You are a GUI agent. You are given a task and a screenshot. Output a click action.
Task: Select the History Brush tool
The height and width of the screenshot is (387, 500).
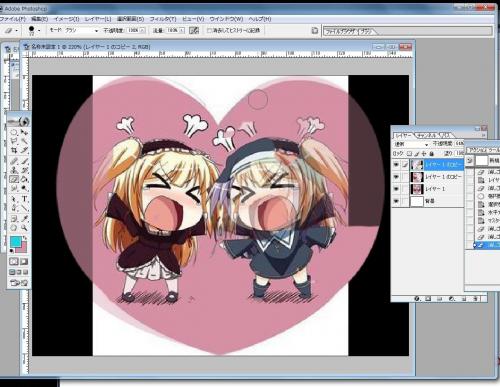[x=24, y=170]
